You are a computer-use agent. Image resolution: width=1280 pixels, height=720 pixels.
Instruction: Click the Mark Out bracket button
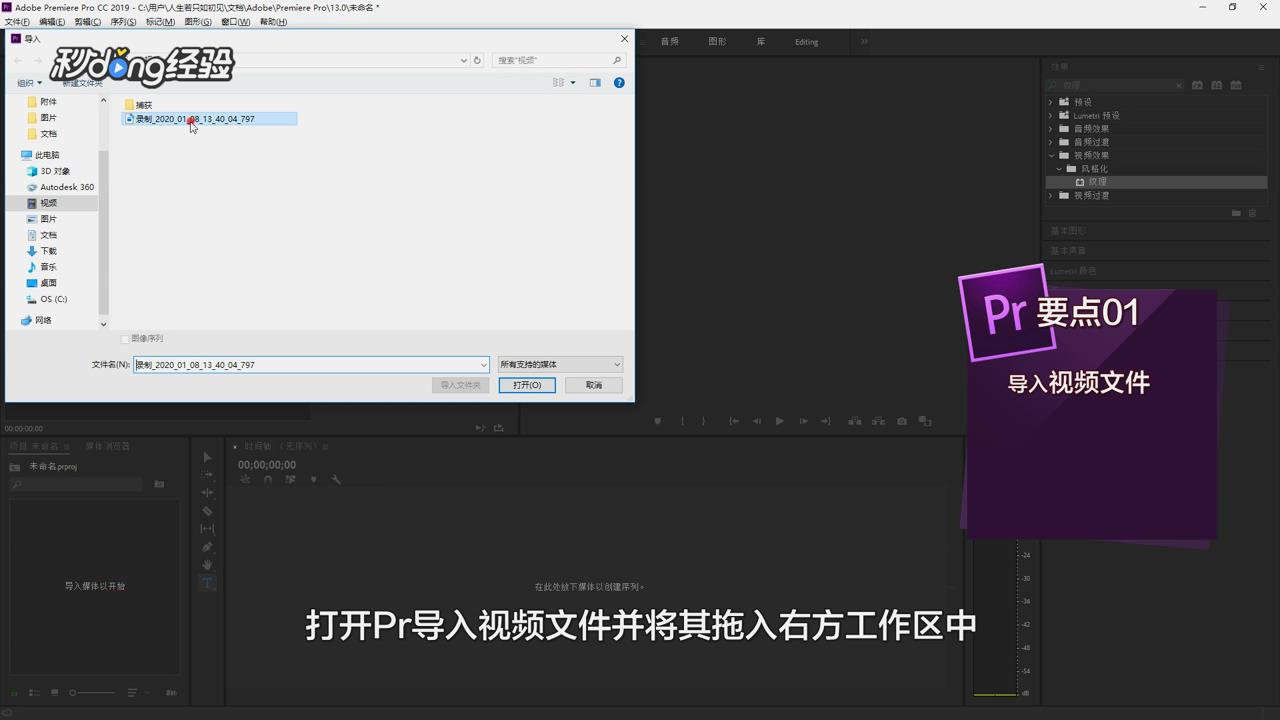pyautogui.click(x=703, y=421)
